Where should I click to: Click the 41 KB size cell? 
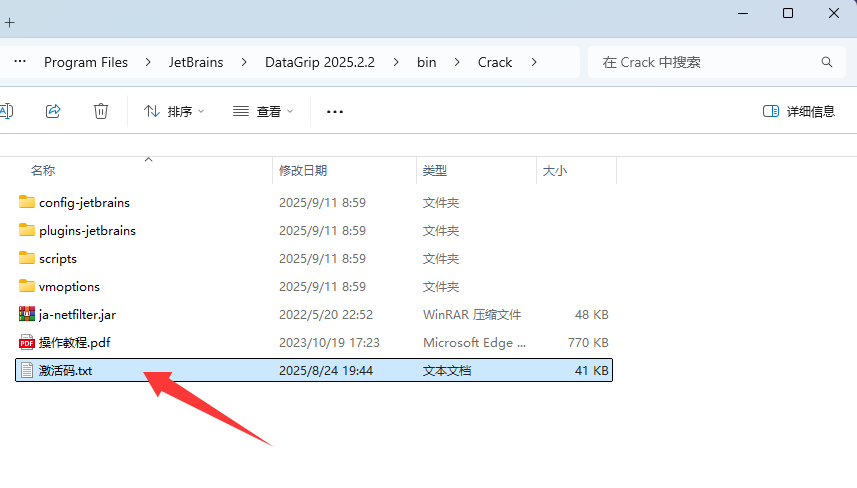pyautogui.click(x=591, y=371)
